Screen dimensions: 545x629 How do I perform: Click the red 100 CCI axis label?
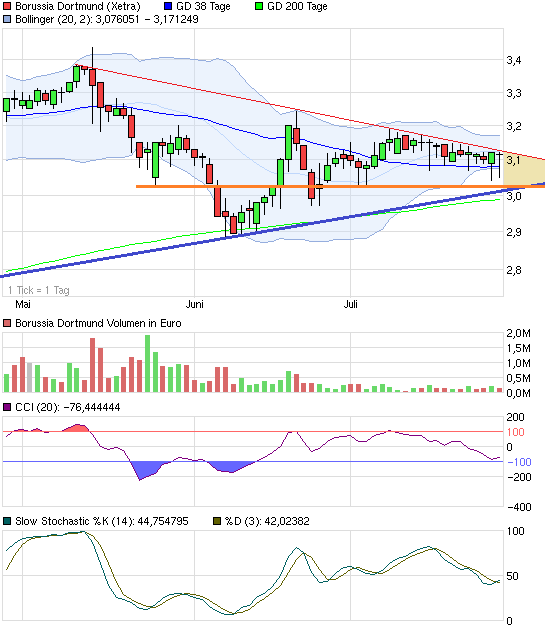[516, 432]
